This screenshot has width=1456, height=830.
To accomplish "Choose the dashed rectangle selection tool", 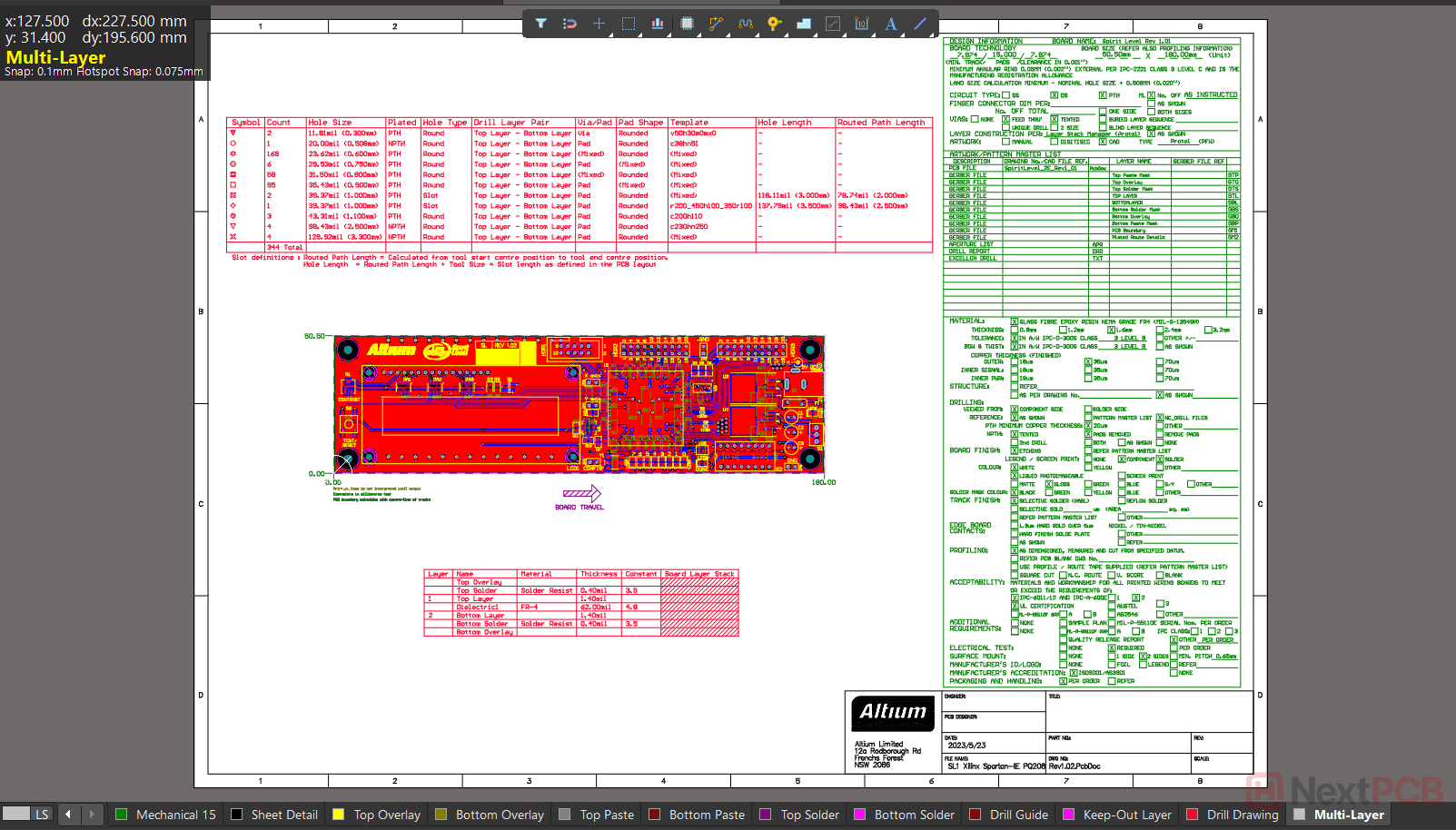I will (628, 24).
